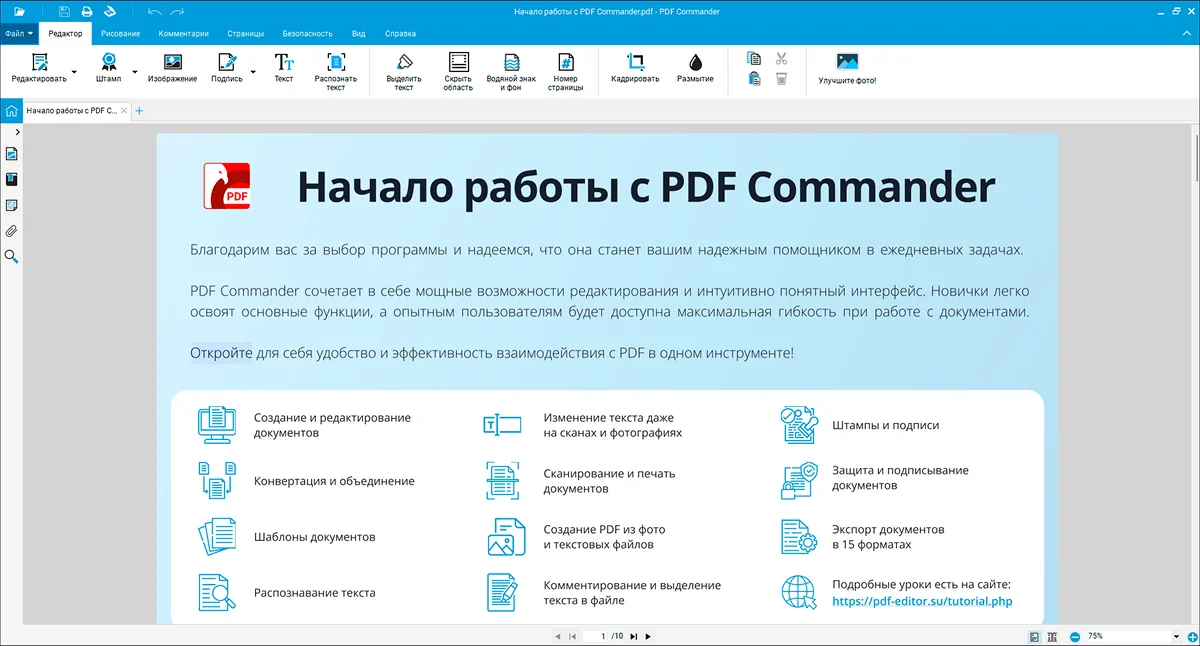Go to the next page
Viewport: 1200px width, 646px height.
pos(648,636)
